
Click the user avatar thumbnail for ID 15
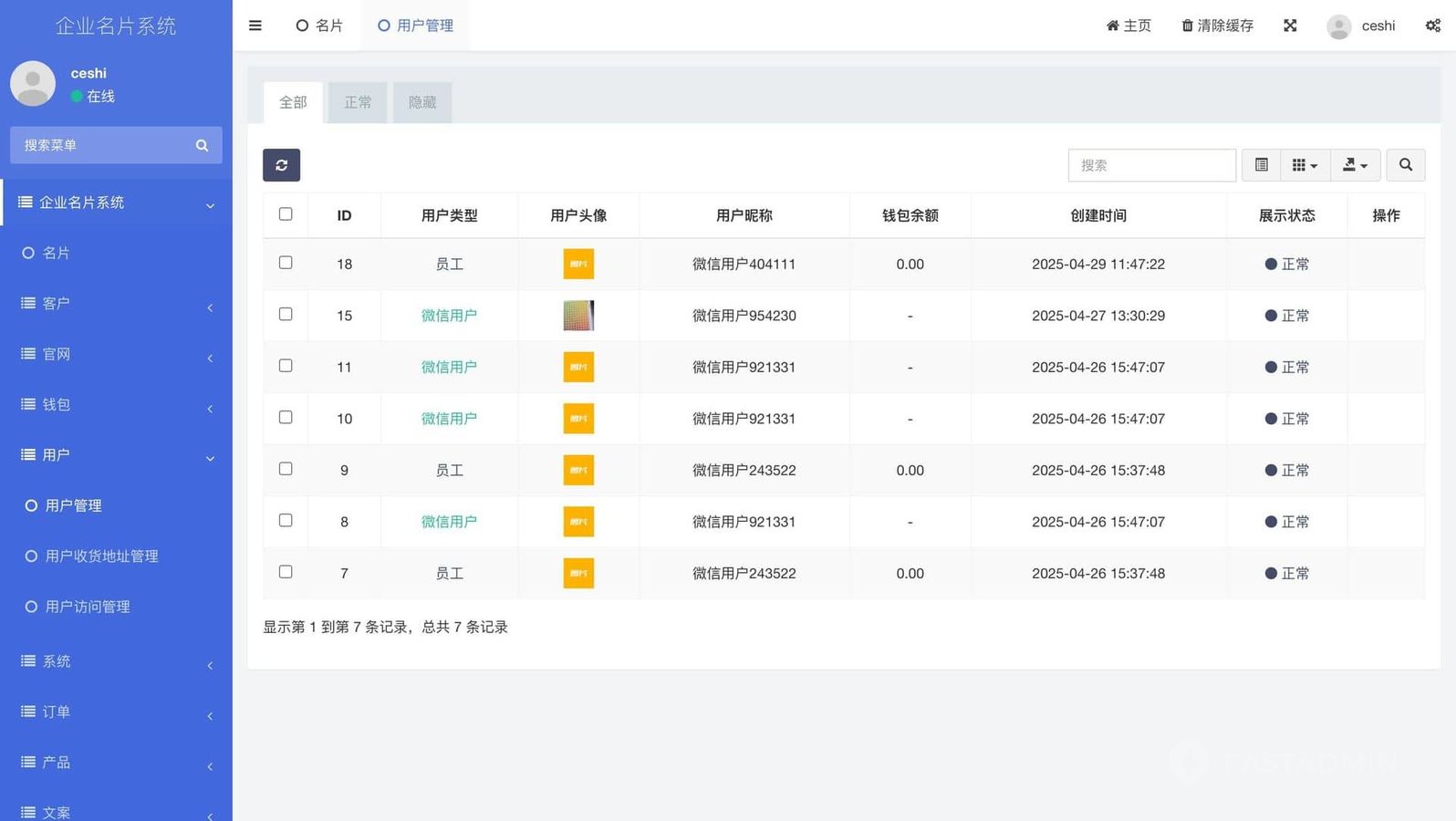pos(578,316)
